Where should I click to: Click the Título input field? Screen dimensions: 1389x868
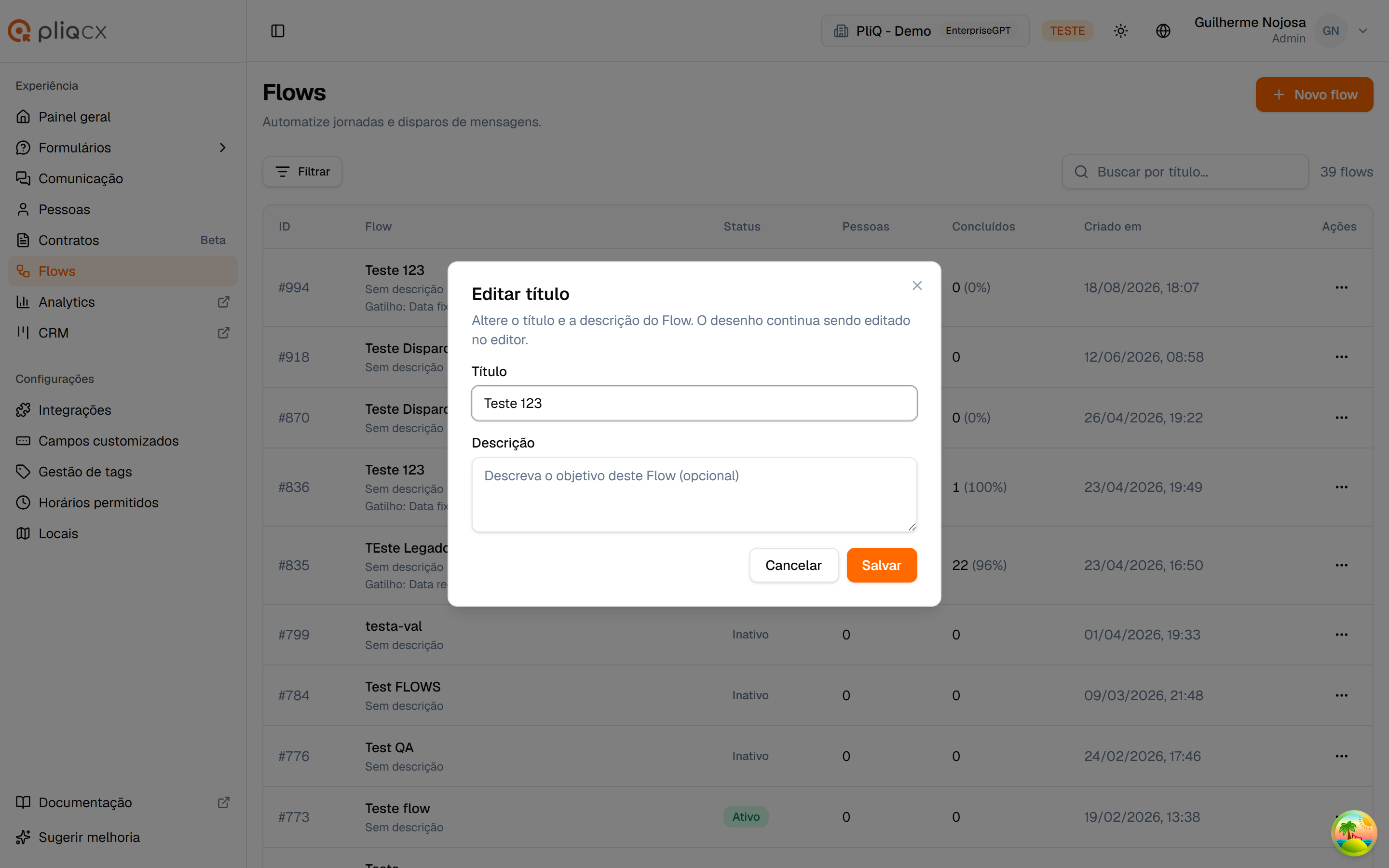click(x=694, y=403)
